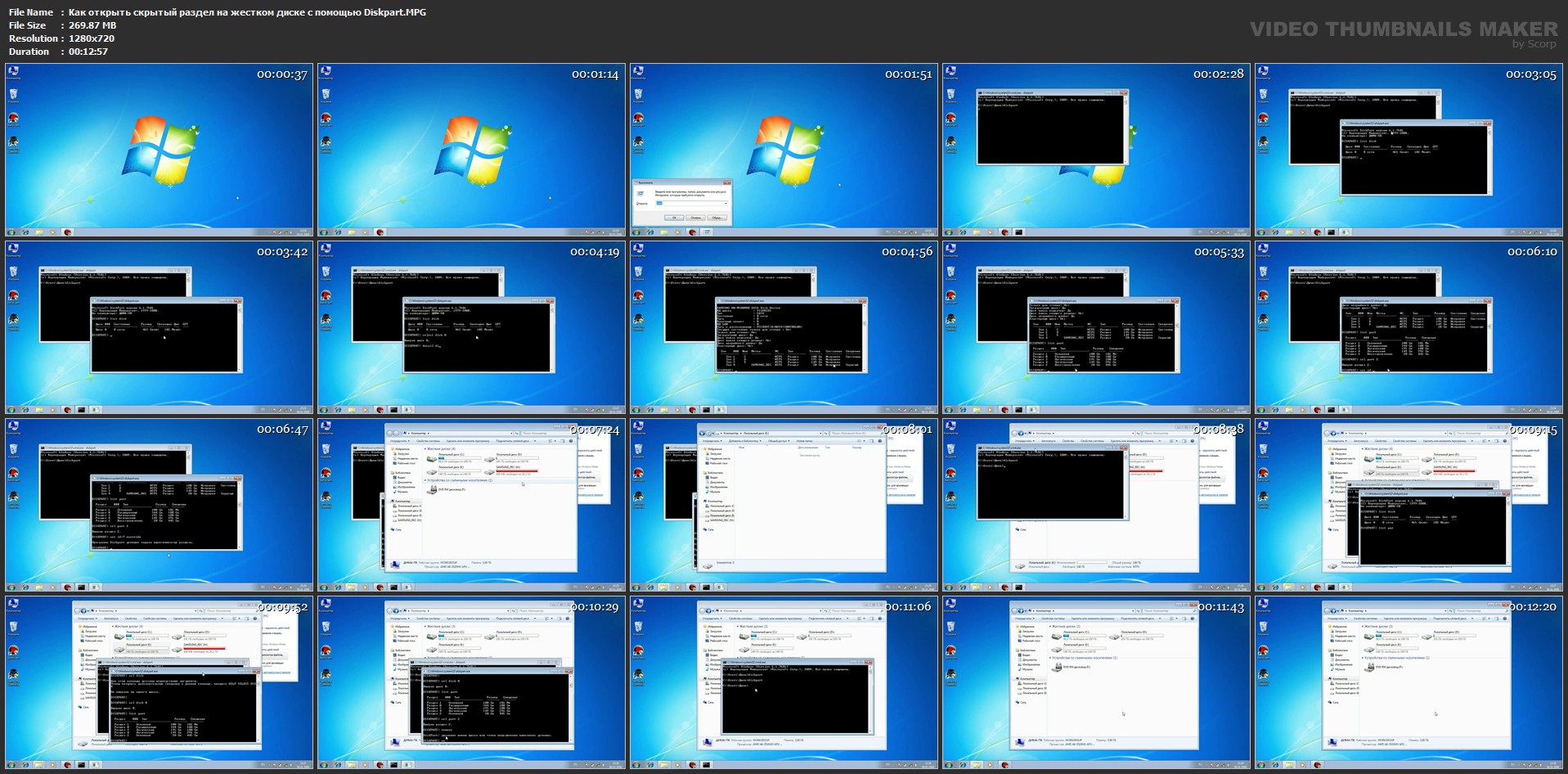Choose the thumbnail stamped 00:03:05

click(1409, 151)
